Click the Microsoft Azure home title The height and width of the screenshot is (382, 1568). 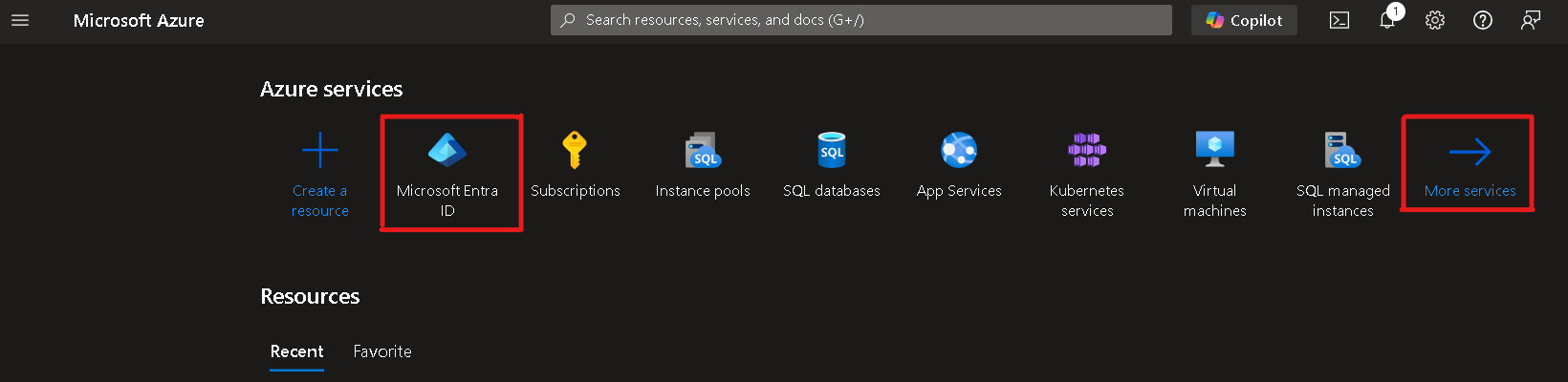[x=139, y=20]
